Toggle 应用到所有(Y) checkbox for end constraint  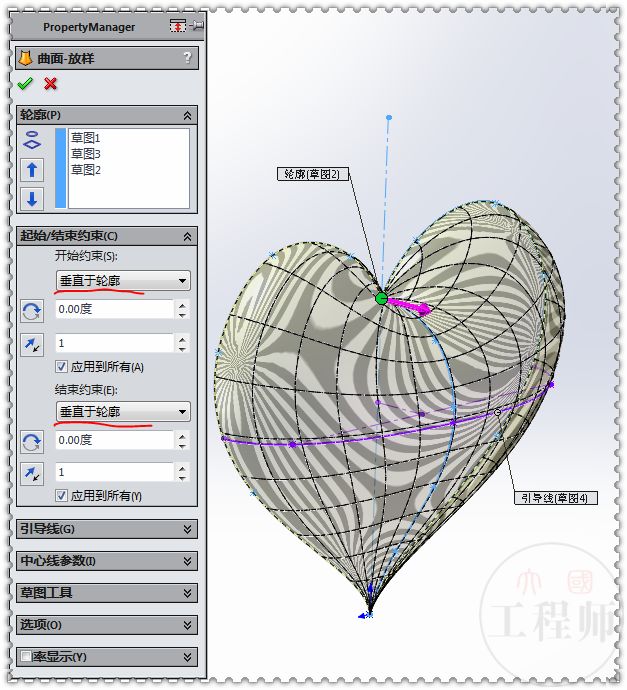point(62,495)
